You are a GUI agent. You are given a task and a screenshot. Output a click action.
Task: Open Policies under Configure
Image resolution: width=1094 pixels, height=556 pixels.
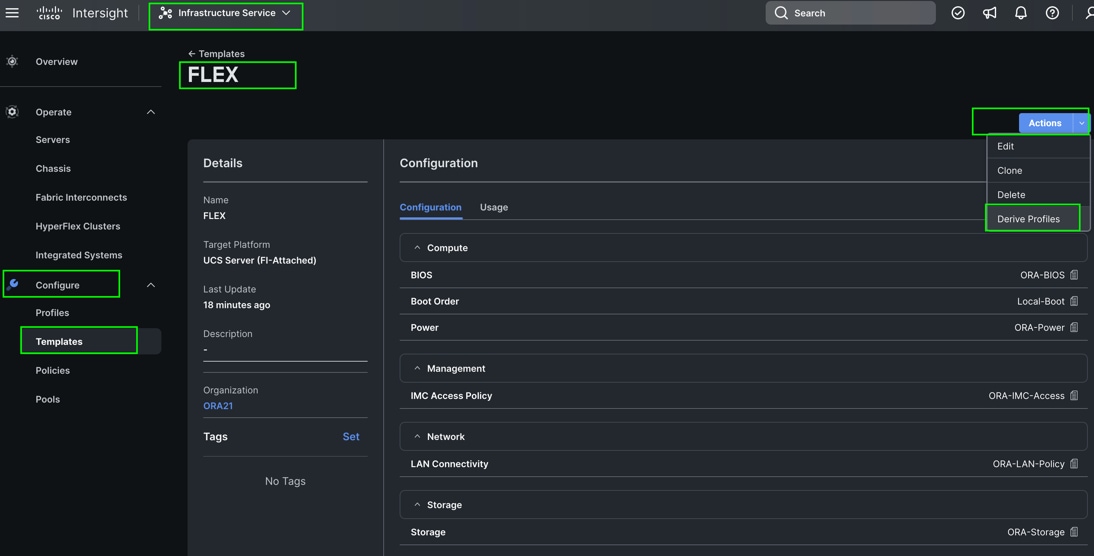(x=52, y=370)
